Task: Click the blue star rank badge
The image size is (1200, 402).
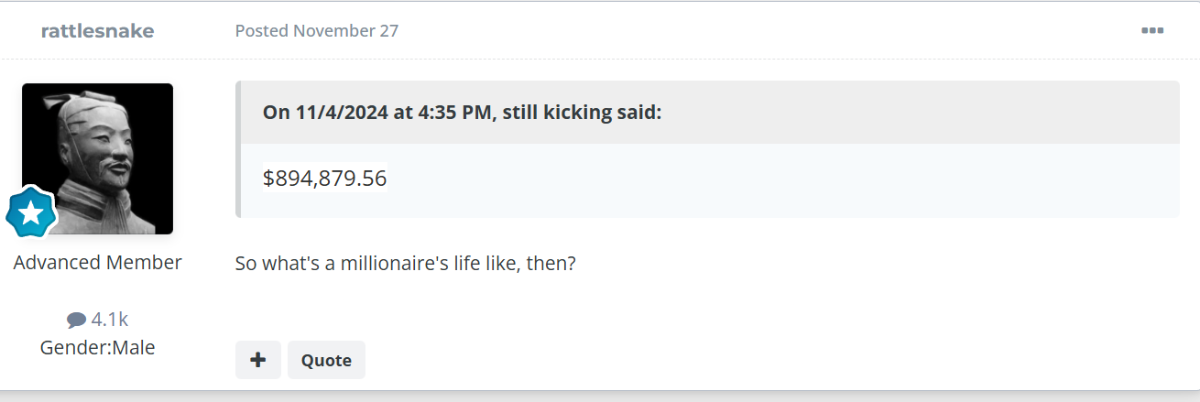Action: (x=31, y=211)
